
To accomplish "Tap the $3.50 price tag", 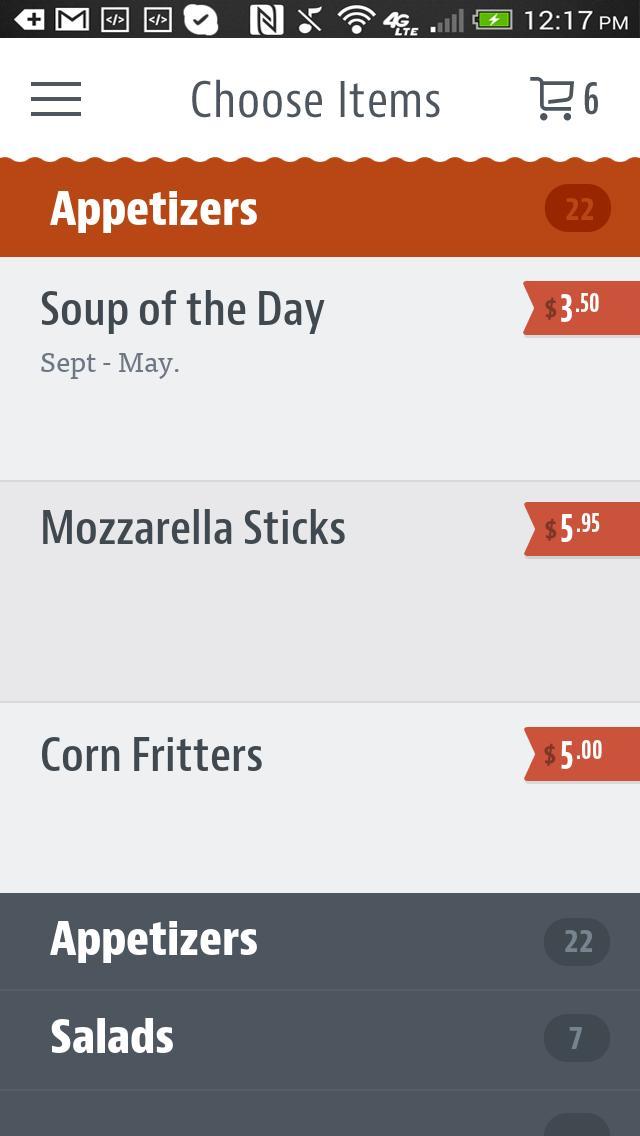I will [x=582, y=308].
